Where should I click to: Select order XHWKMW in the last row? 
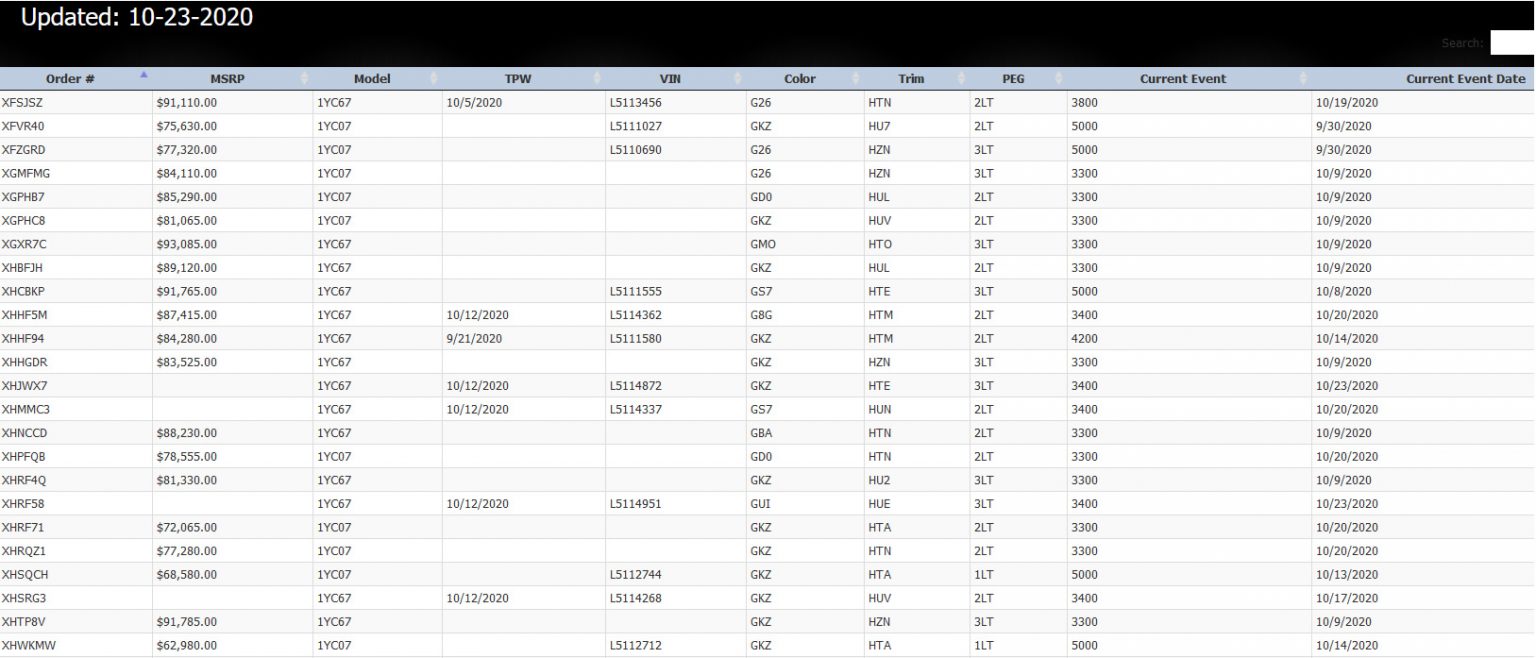coord(29,646)
